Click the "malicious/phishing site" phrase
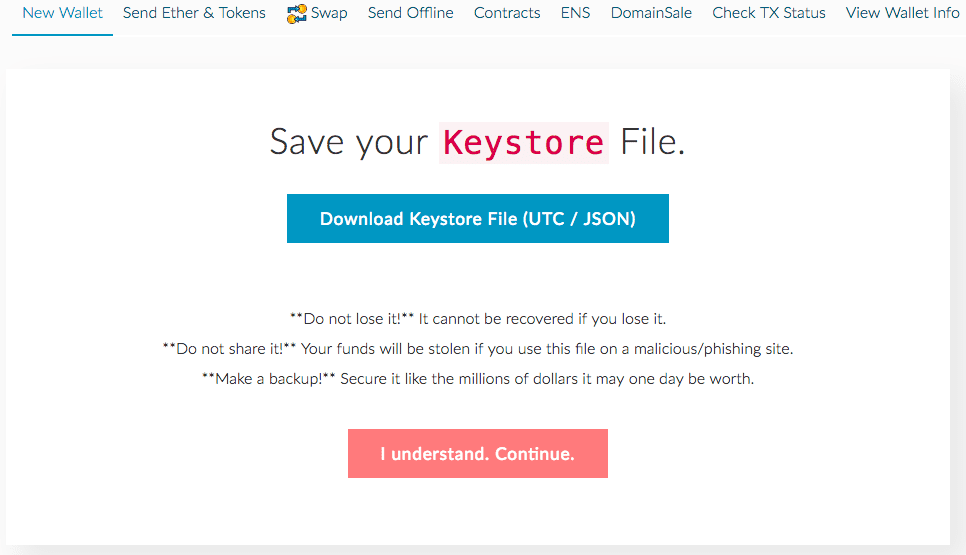 coord(713,349)
